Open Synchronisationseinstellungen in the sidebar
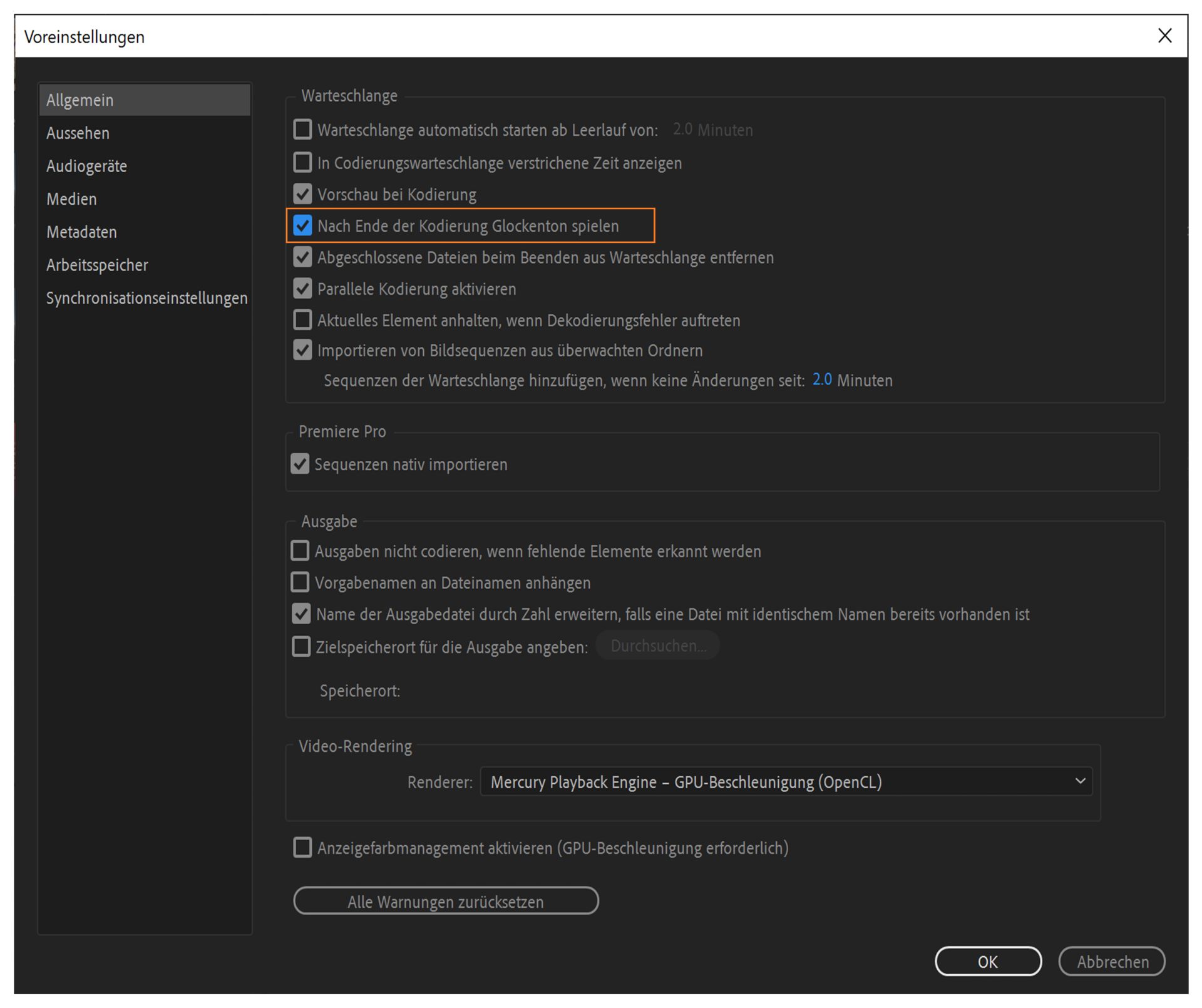The width and height of the screenshot is (1202, 1008). [146, 298]
